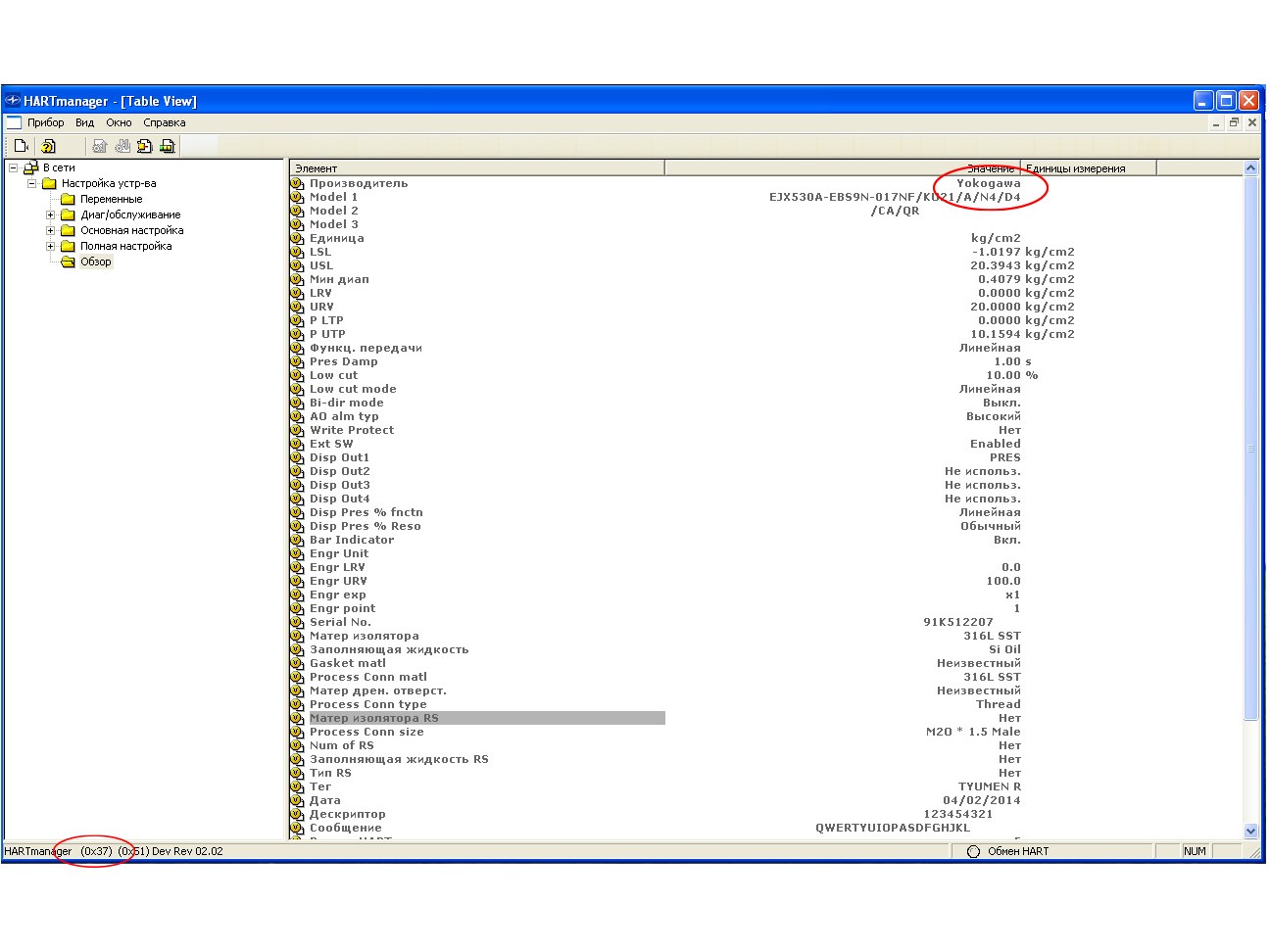Collapse the Настройка устр-ва tree node
Viewport: 1270px width, 952px height.
pyautogui.click(x=32, y=183)
